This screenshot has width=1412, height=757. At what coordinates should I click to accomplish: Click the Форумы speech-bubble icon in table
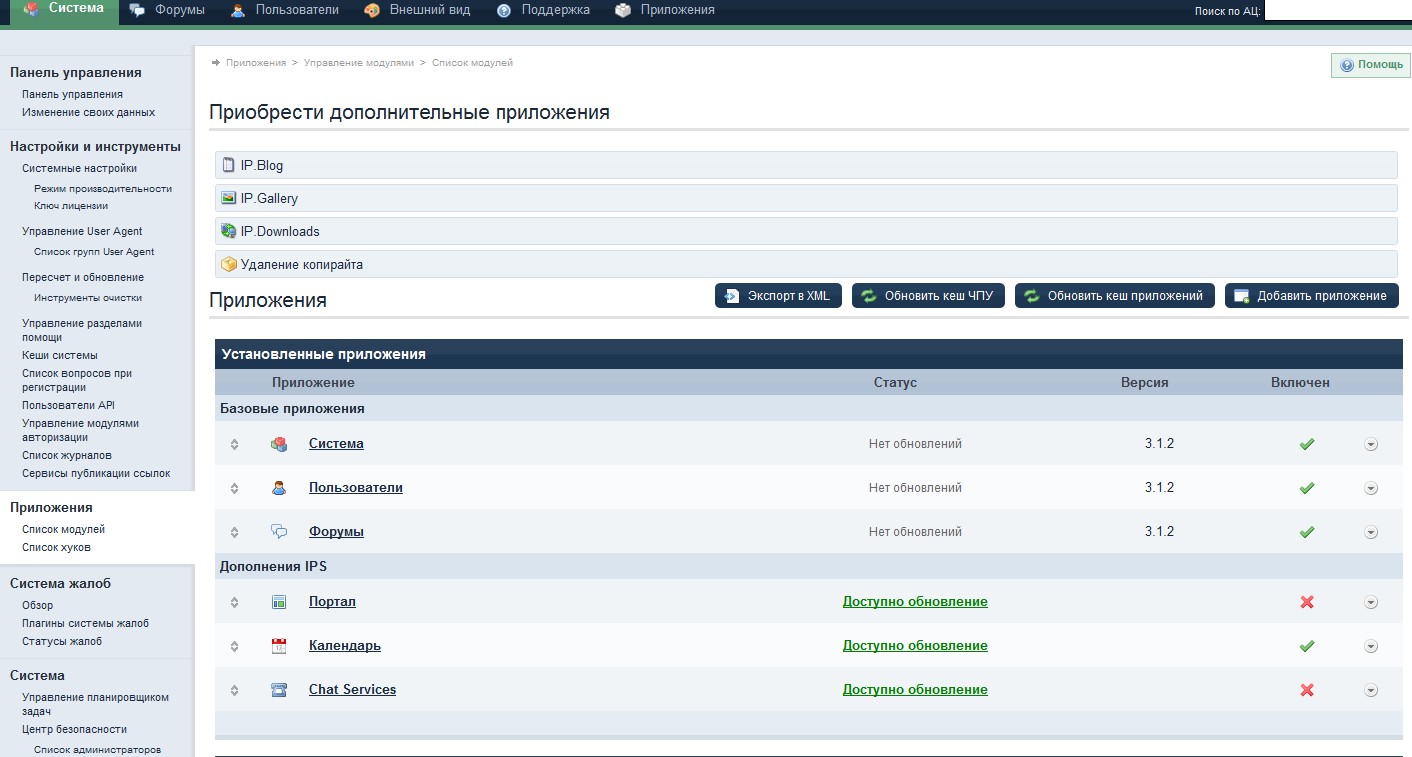click(279, 532)
